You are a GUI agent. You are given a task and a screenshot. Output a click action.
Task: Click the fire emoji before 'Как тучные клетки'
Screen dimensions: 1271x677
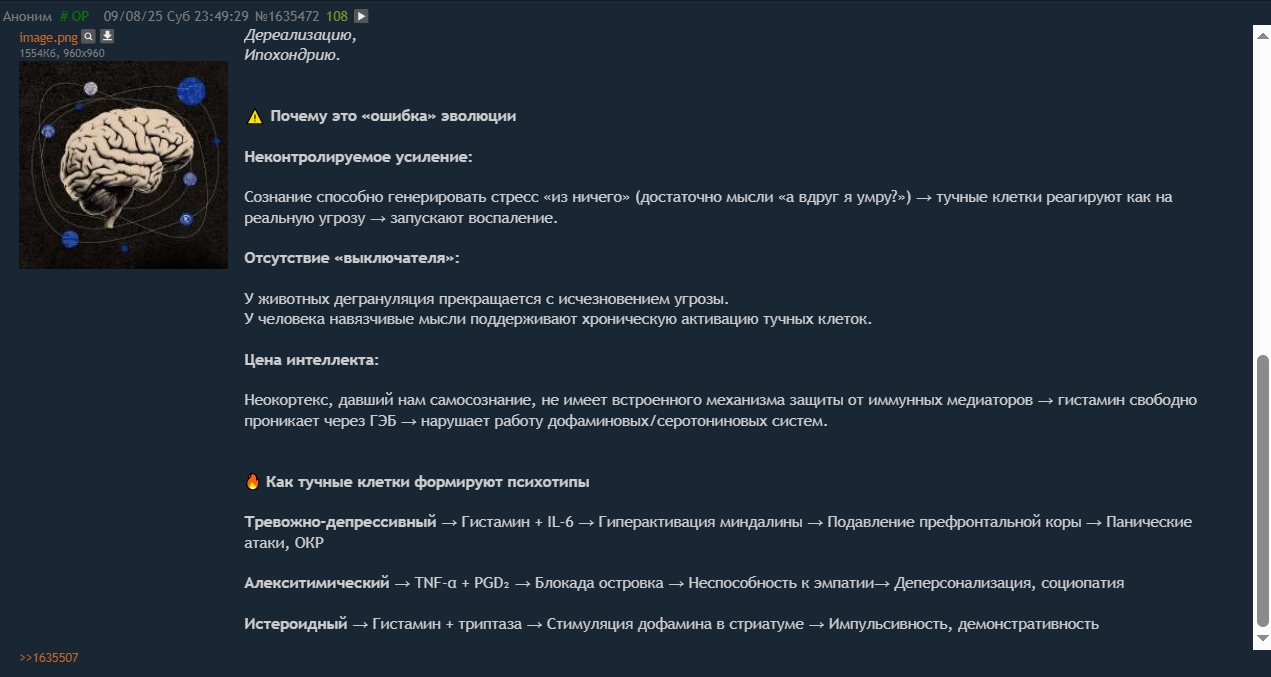coord(253,482)
